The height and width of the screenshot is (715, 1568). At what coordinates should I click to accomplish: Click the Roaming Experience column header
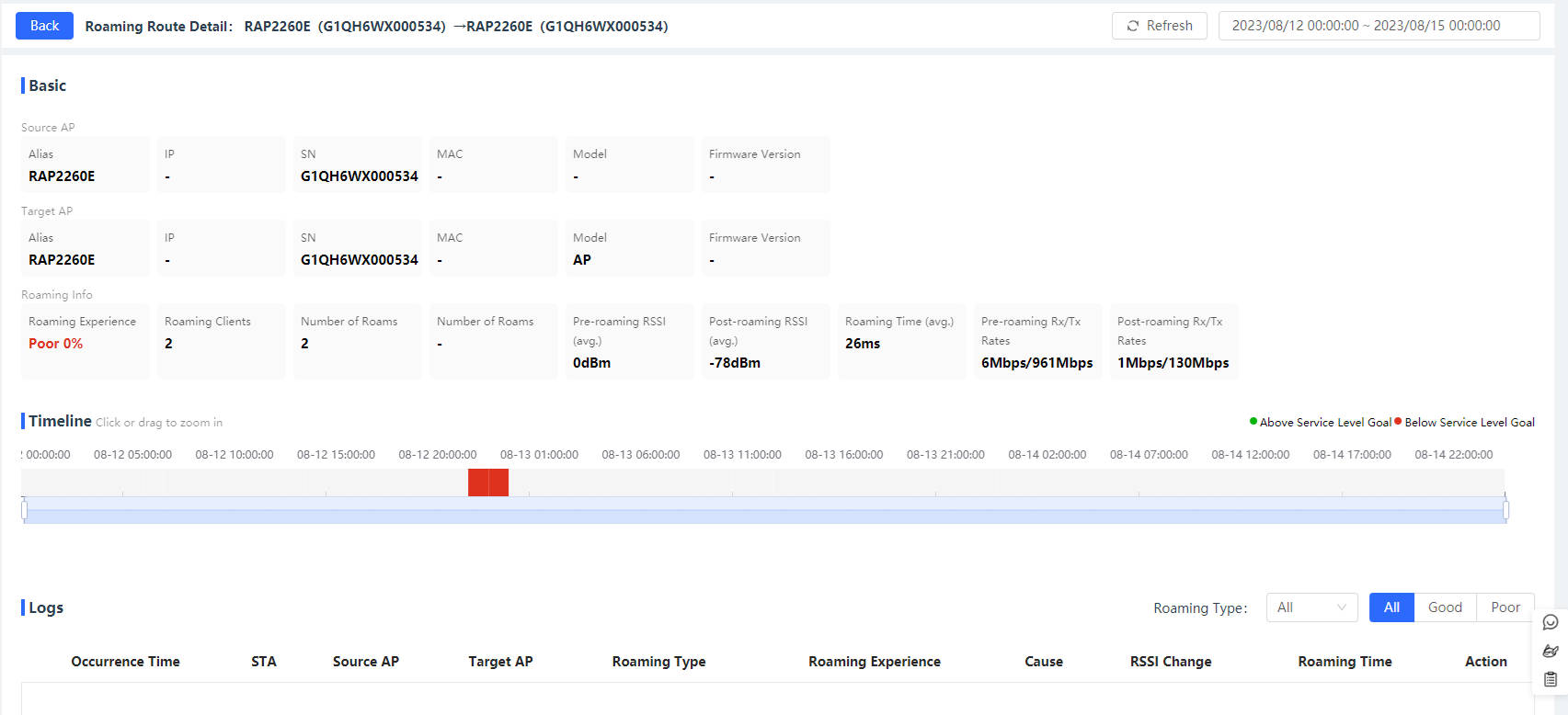875,662
